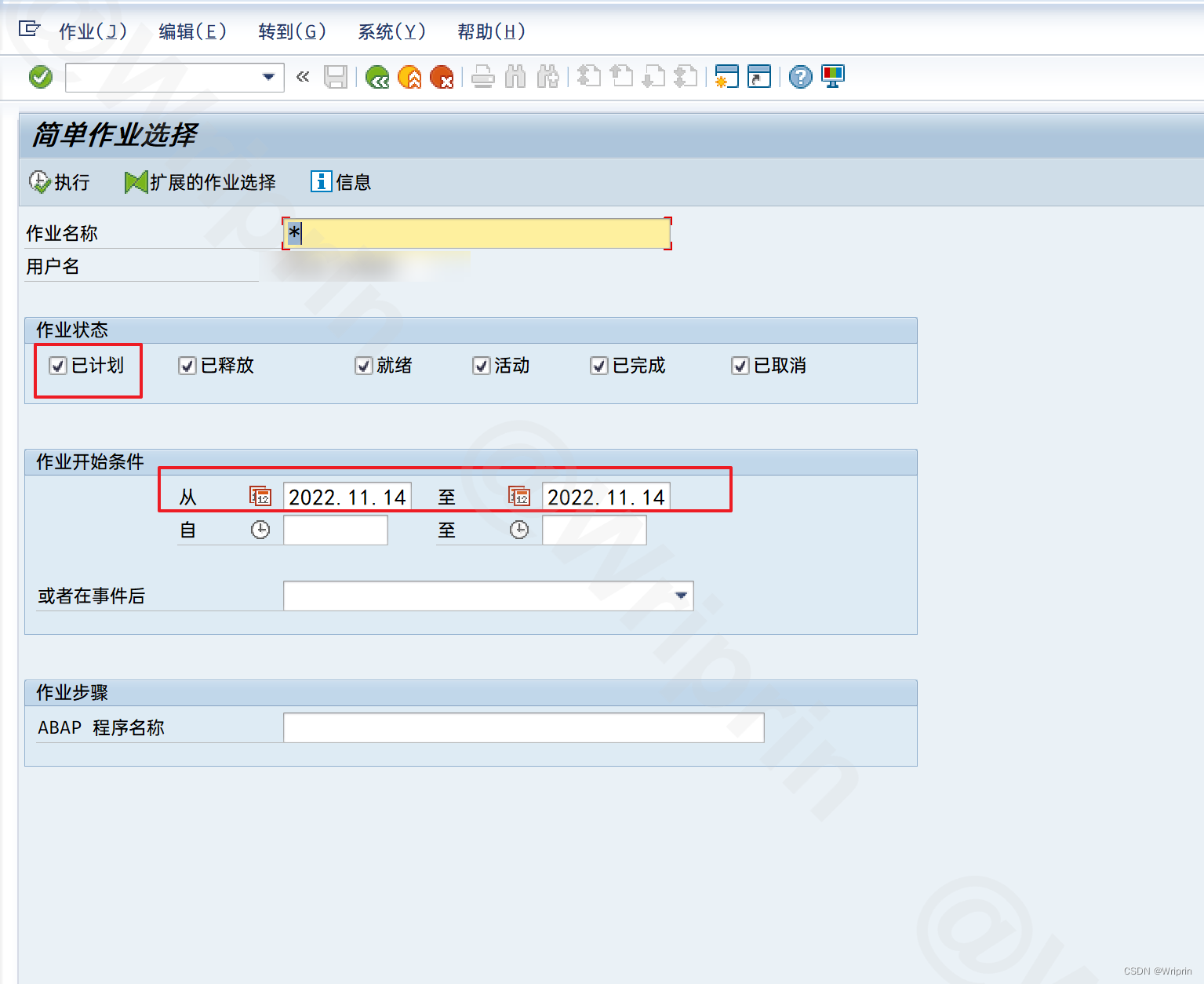Toggle the 已取消 status checkbox
The image size is (1204, 984).
coord(739,366)
